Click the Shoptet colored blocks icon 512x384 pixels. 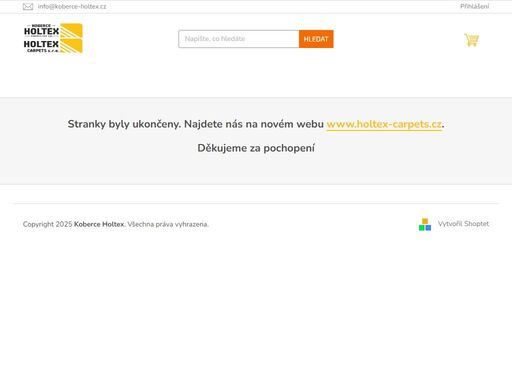click(425, 224)
